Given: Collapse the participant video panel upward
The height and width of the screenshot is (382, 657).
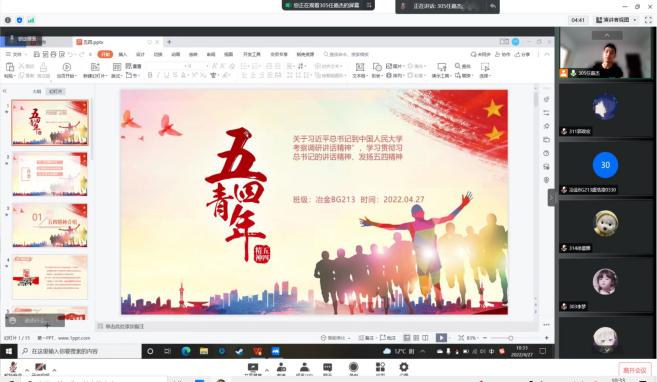Looking at the screenshot, I should click(x=607, y=36).
